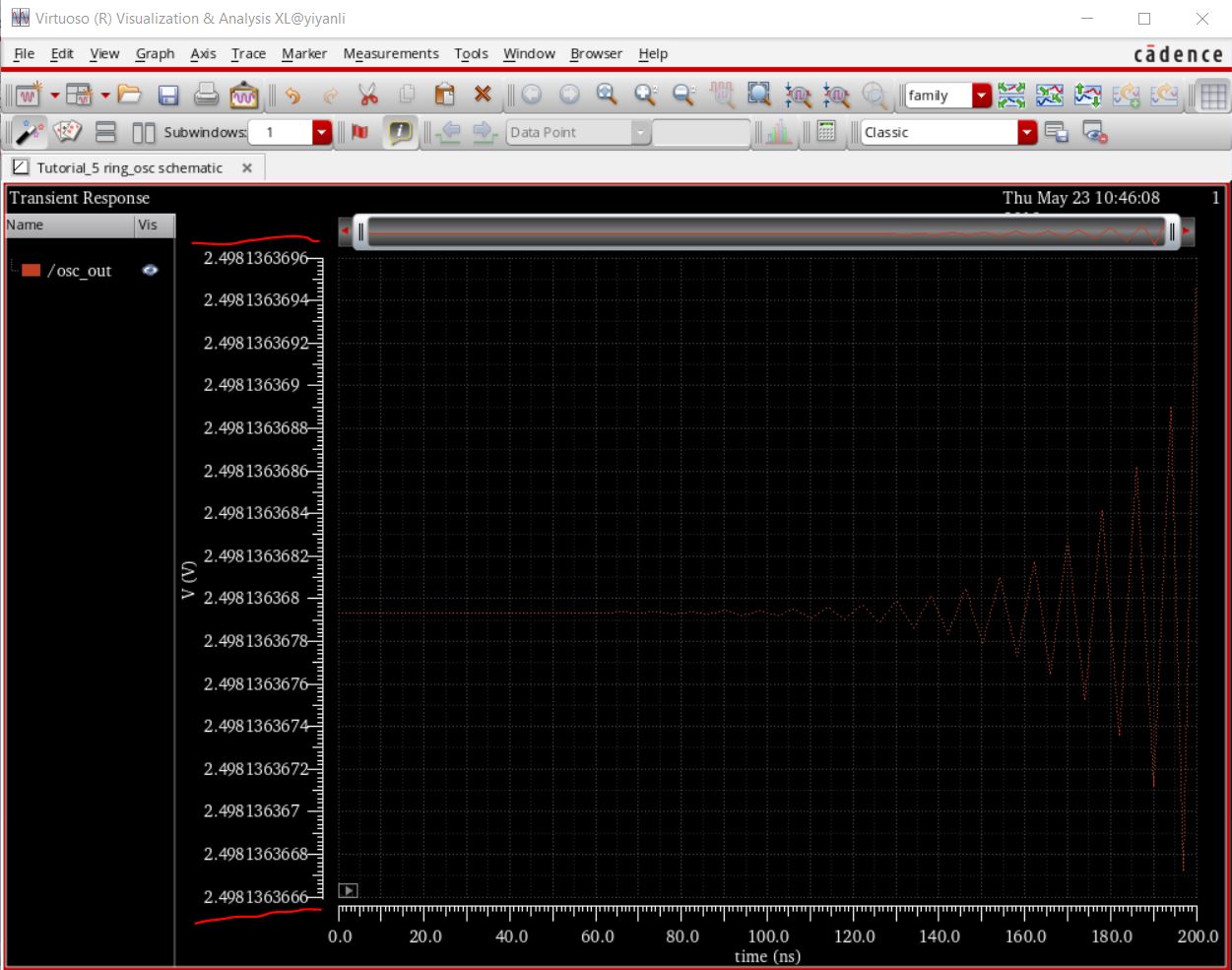1232x970 pixels.
Task: Click the red flag marker icon
Action: [360, 132]
